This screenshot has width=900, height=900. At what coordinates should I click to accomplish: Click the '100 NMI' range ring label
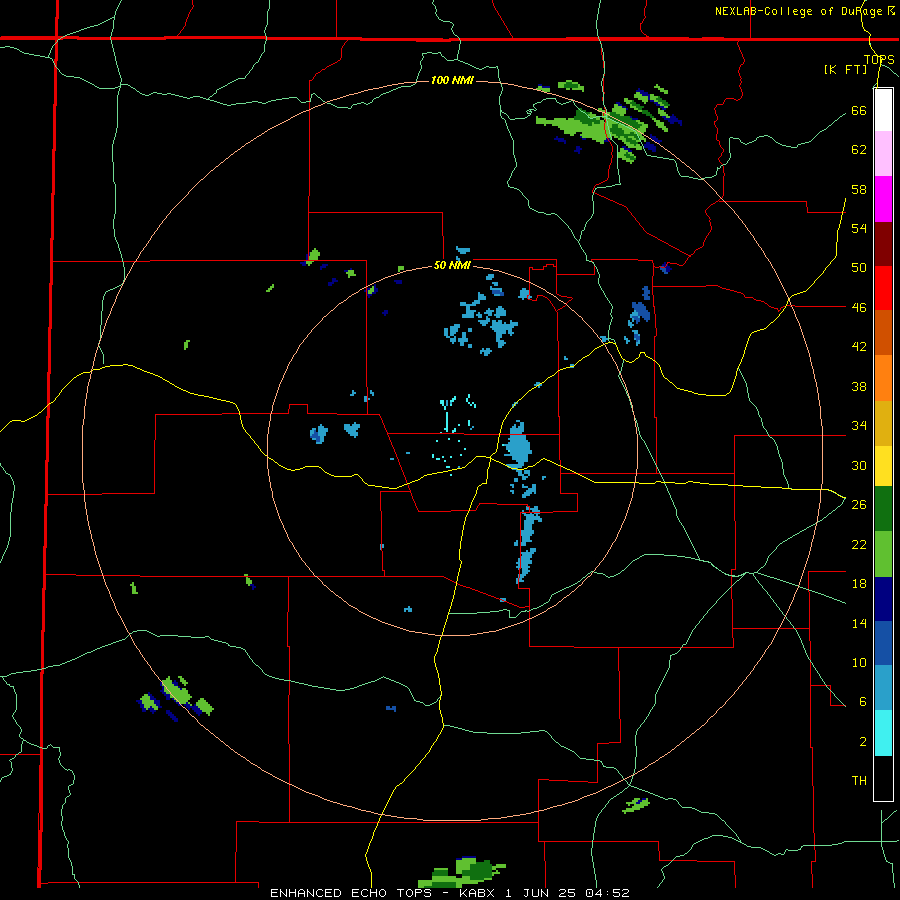tap(452, 80)
